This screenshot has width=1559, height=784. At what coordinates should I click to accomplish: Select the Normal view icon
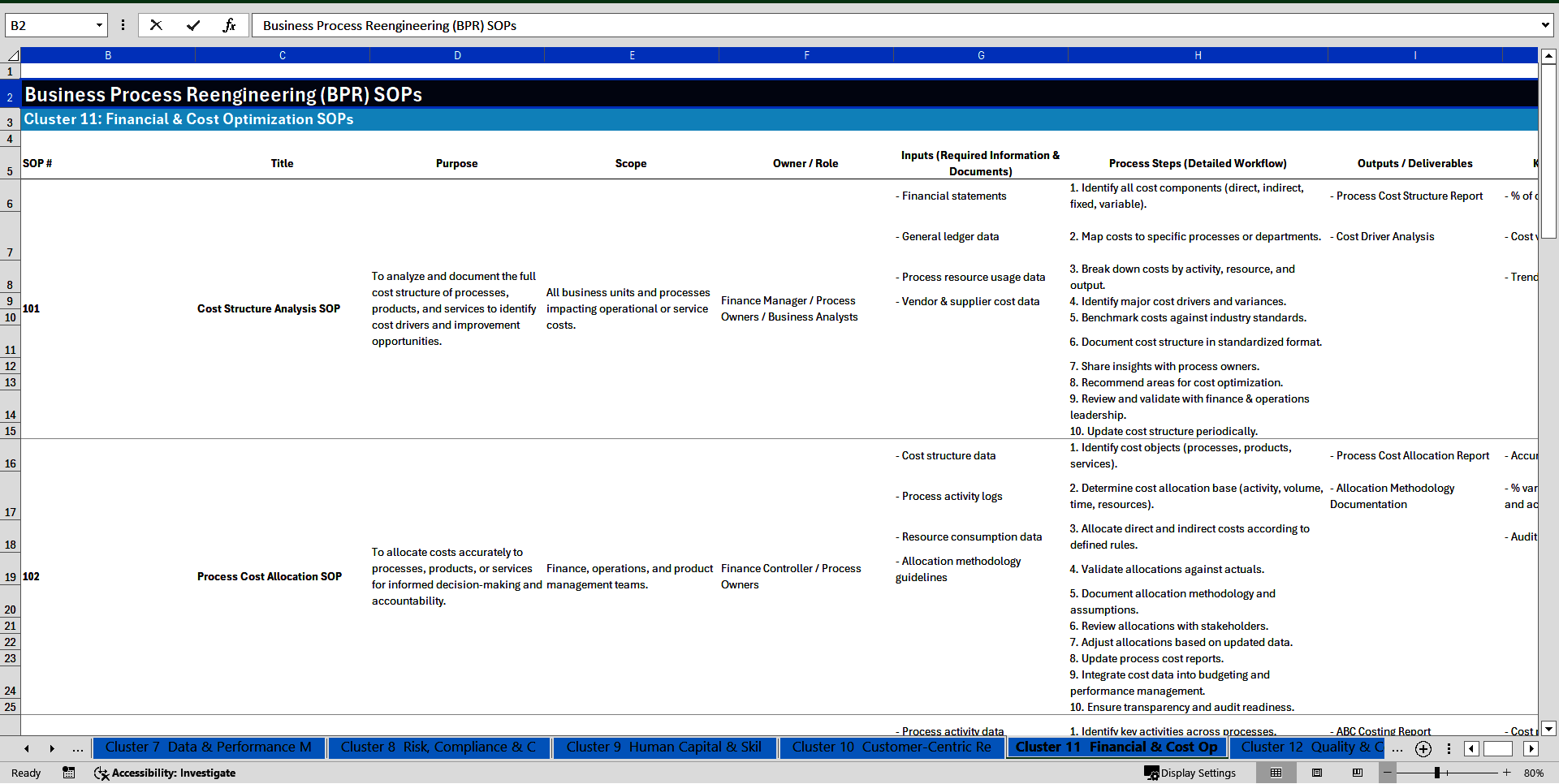pos(1276,773)
